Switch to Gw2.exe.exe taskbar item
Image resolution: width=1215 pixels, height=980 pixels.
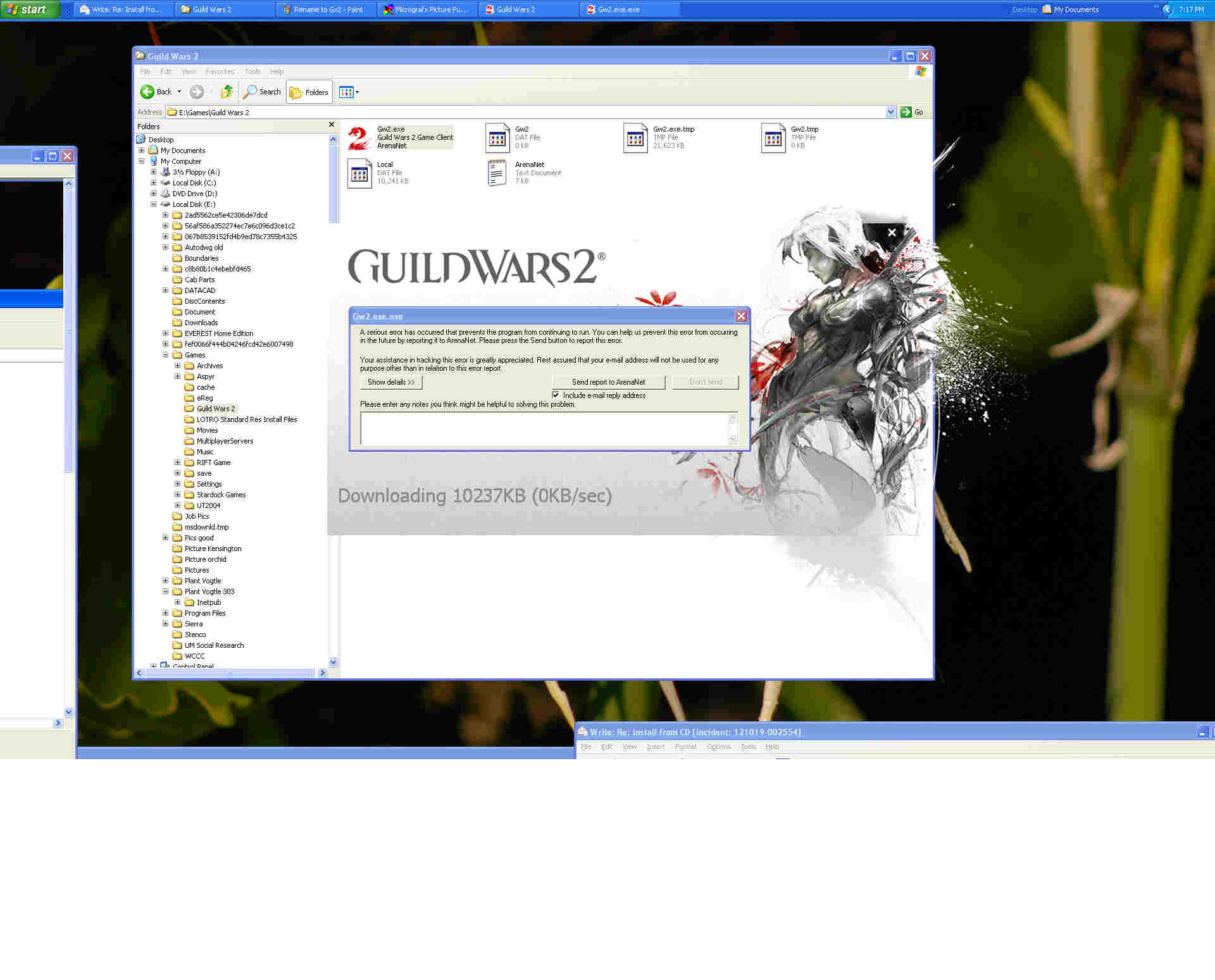tap(630, 9)
